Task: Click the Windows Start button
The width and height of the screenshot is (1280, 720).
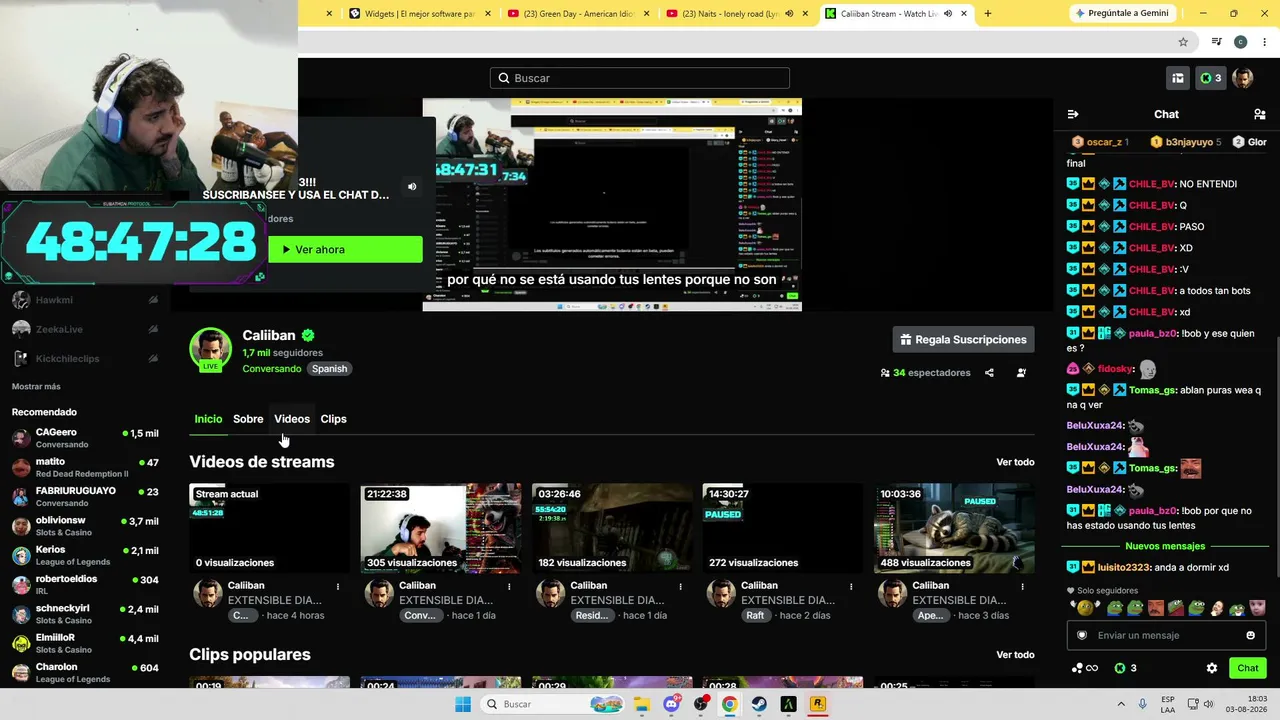Action: pos(463,704)
